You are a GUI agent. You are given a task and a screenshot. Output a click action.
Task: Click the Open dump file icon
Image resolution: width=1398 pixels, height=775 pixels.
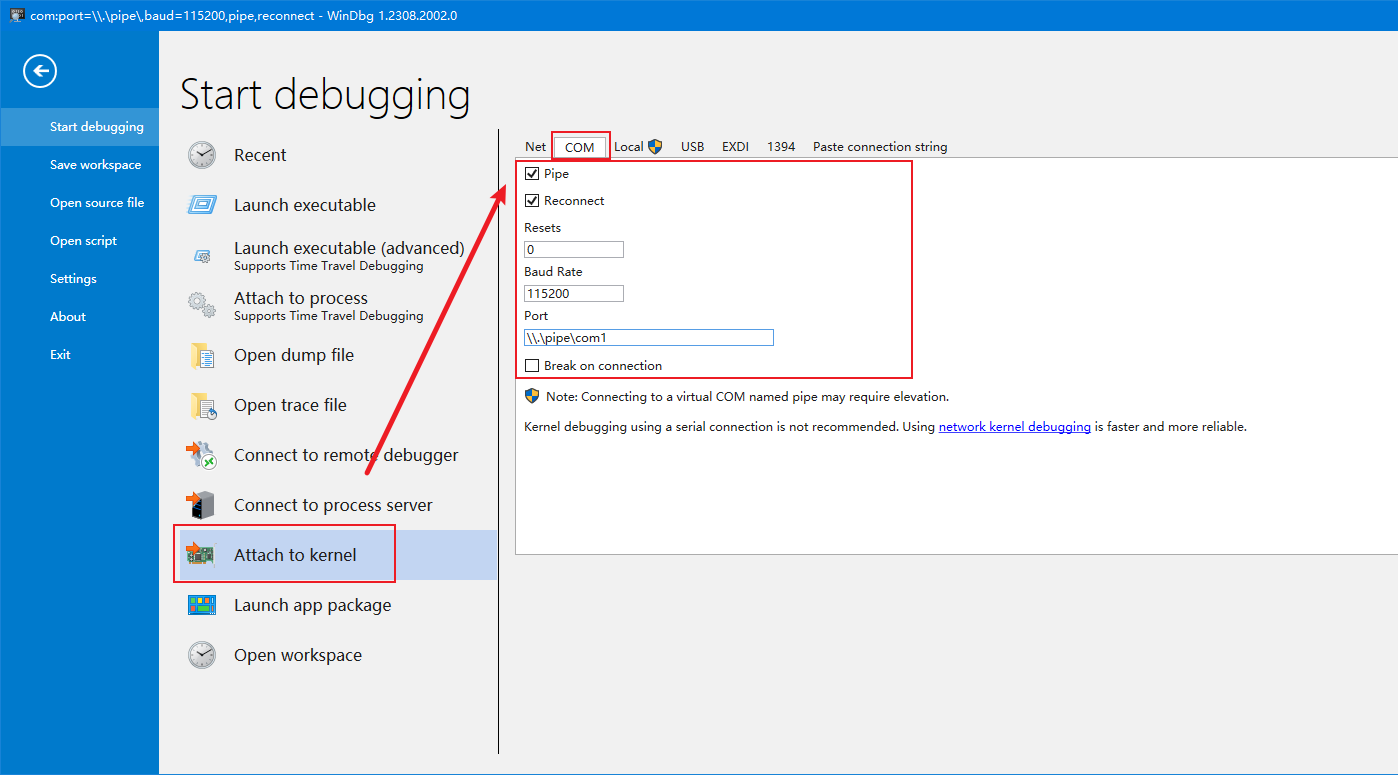tap(202, 355)
